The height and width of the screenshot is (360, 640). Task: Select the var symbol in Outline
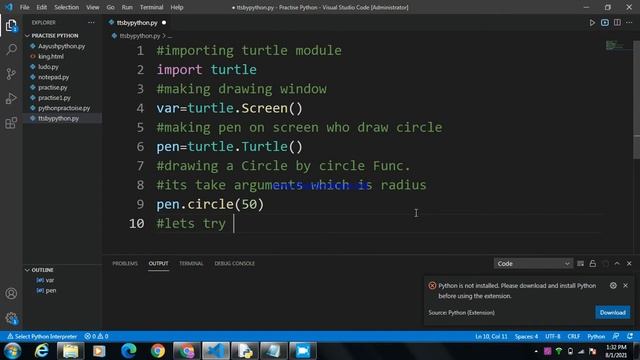(x=50, y=280)
